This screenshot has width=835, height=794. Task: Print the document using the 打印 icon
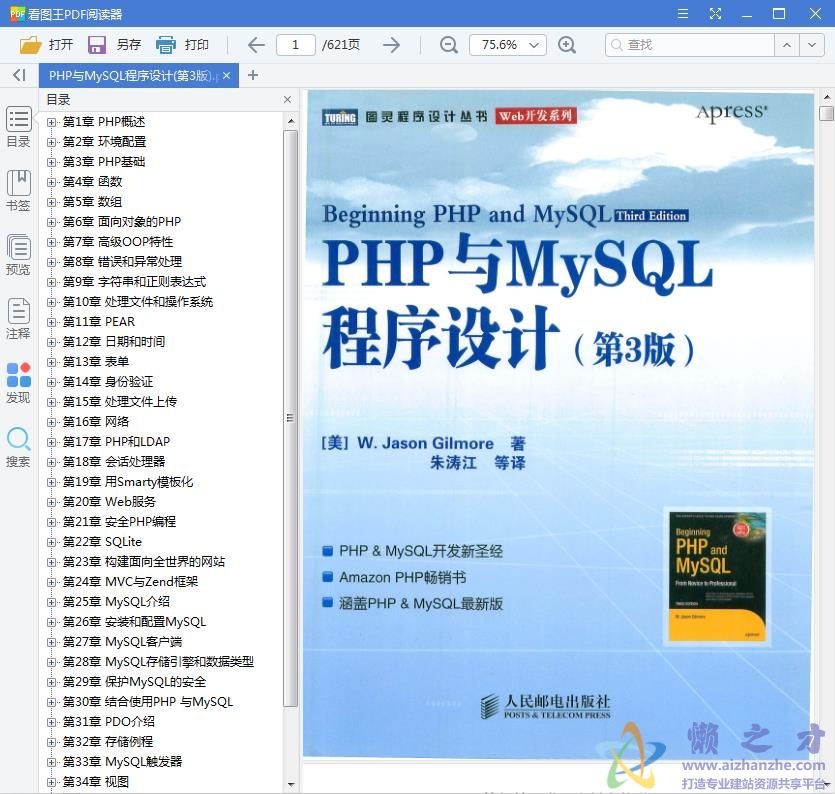[x=166, y=45]
